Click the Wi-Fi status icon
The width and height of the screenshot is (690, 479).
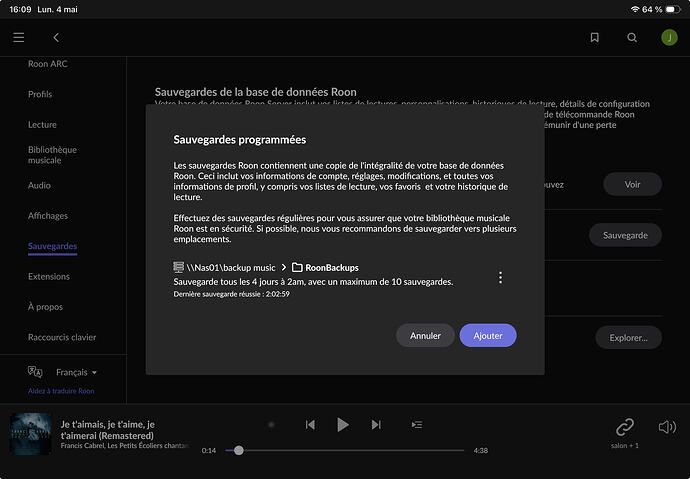pos(635,9)
